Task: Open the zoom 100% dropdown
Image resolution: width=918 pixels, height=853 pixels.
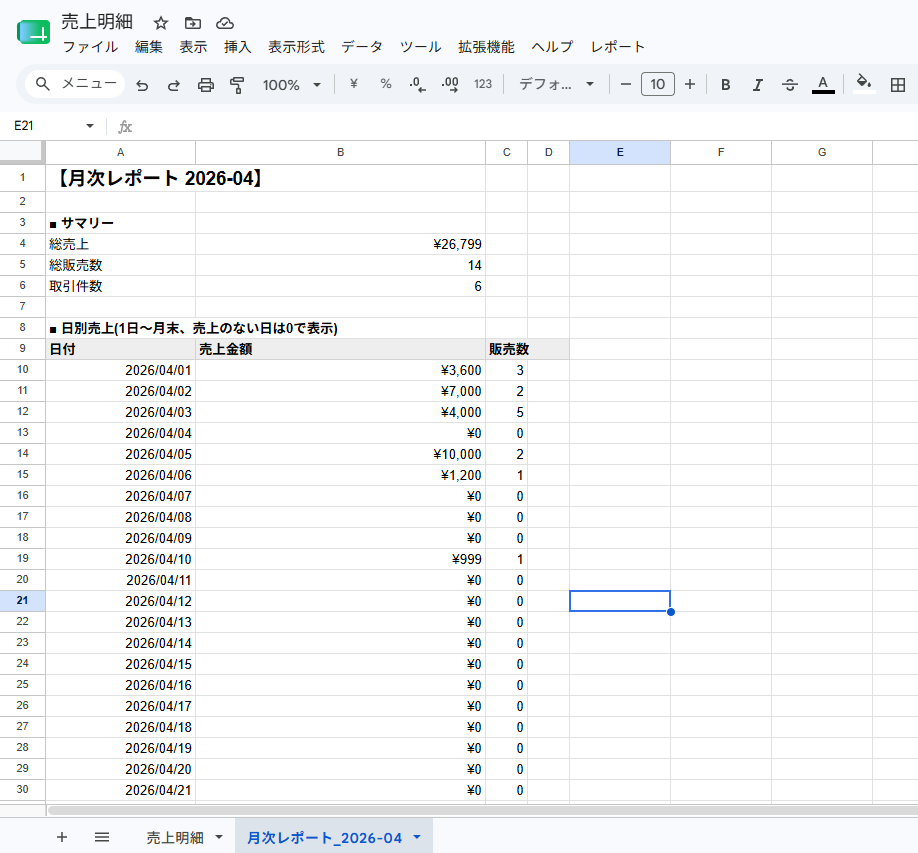Action: point(292,85)
